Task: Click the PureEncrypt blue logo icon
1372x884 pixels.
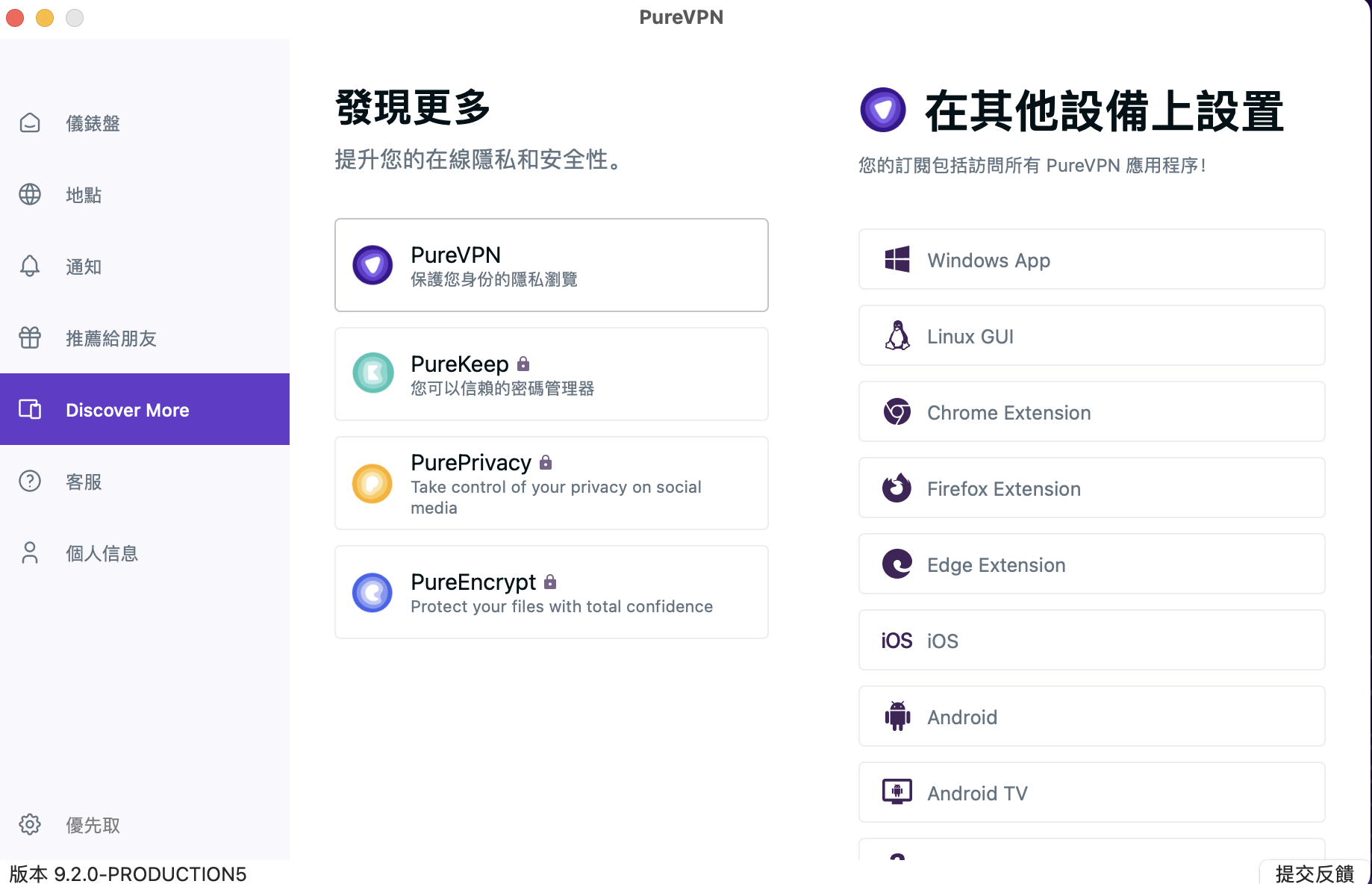Action: [372, 593]
